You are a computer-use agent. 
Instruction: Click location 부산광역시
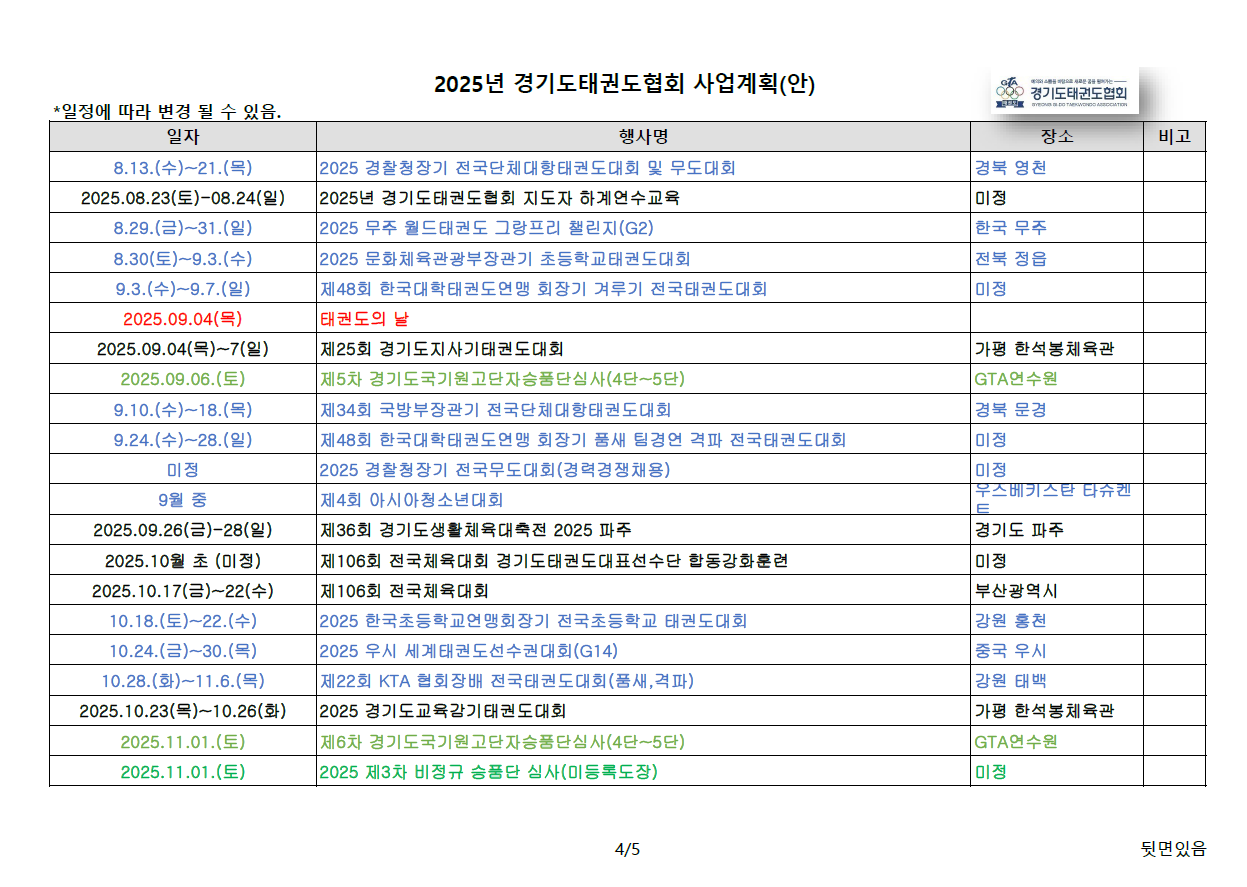pos(1016,591)
